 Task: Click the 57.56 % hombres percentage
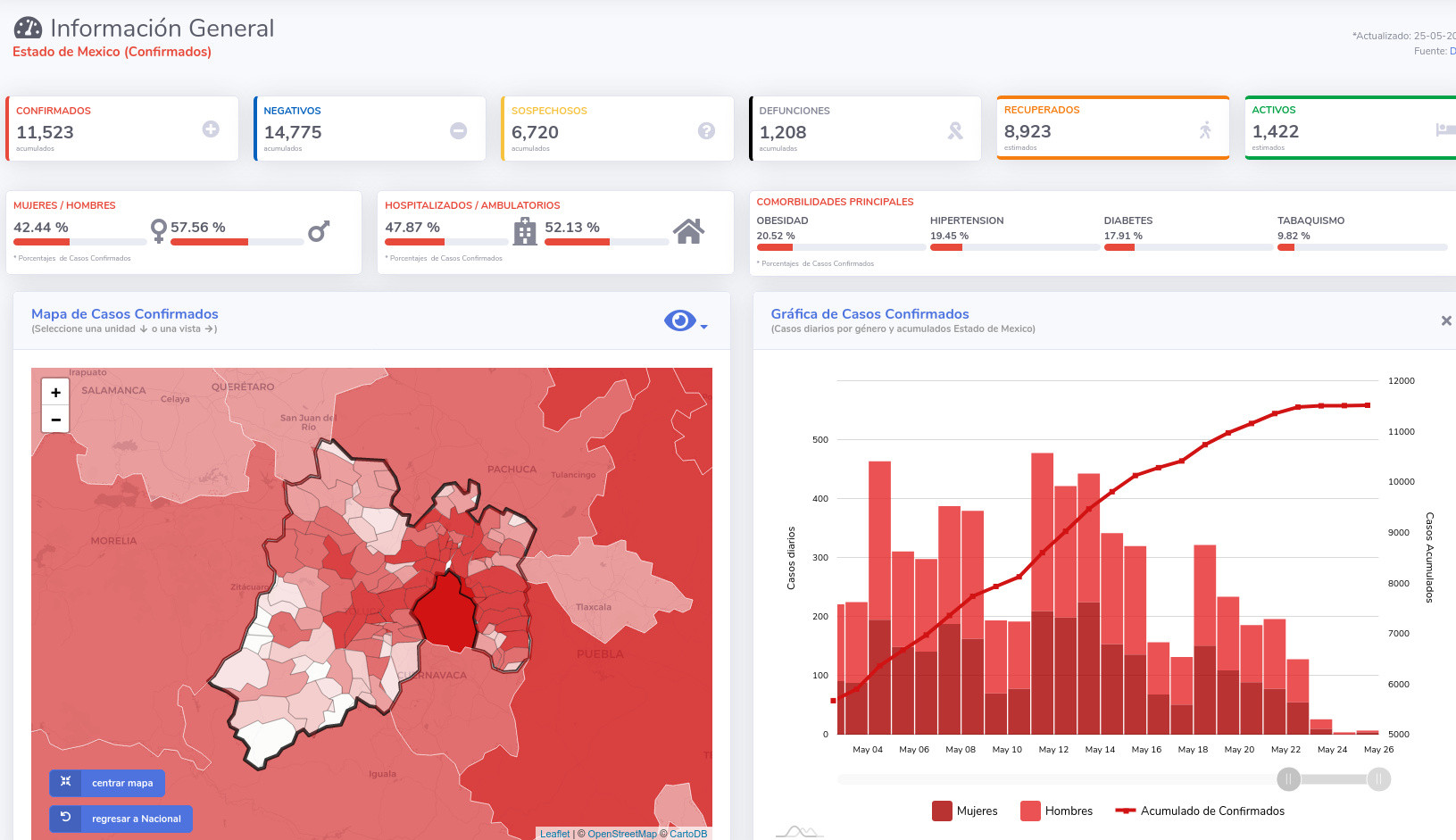click(x=198, y=228)
